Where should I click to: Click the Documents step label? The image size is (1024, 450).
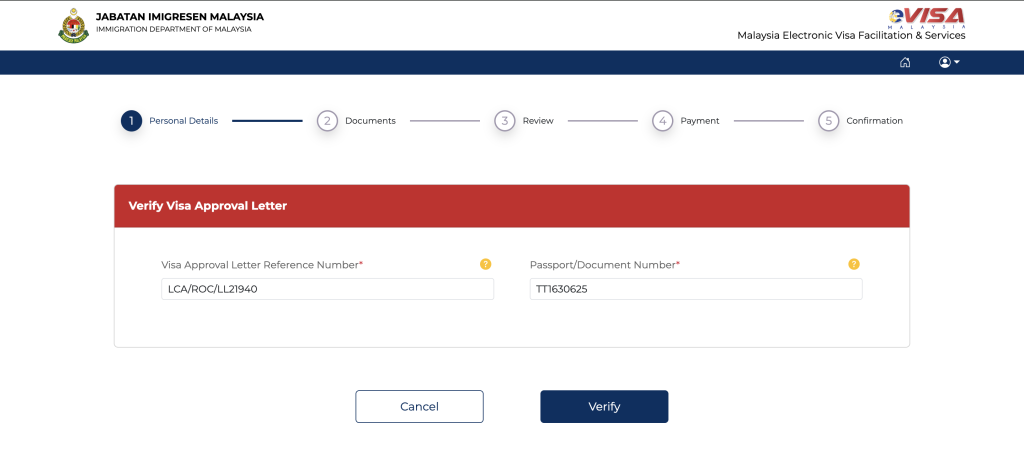pyautogui.click(x=370, y=121)
